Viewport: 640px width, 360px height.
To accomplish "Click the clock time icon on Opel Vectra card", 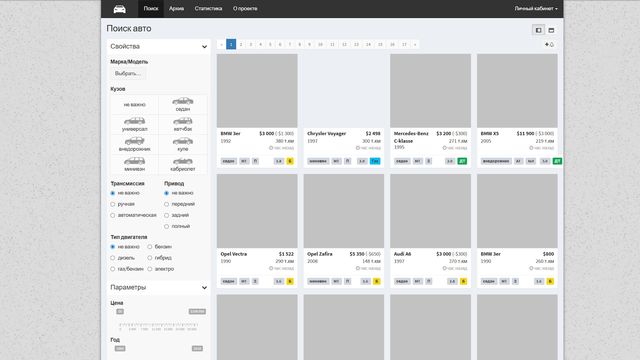I will [271, 268].
